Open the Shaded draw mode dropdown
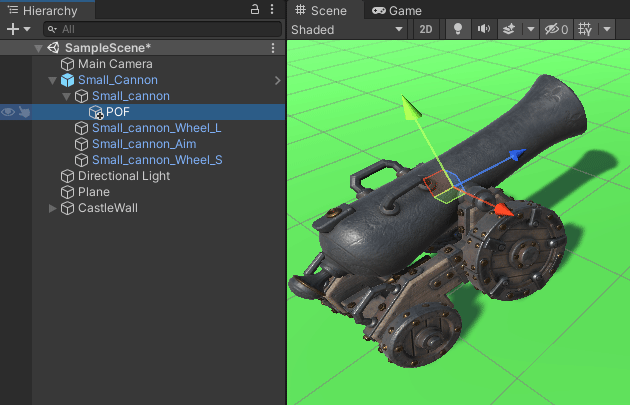 tap(346, 29)
